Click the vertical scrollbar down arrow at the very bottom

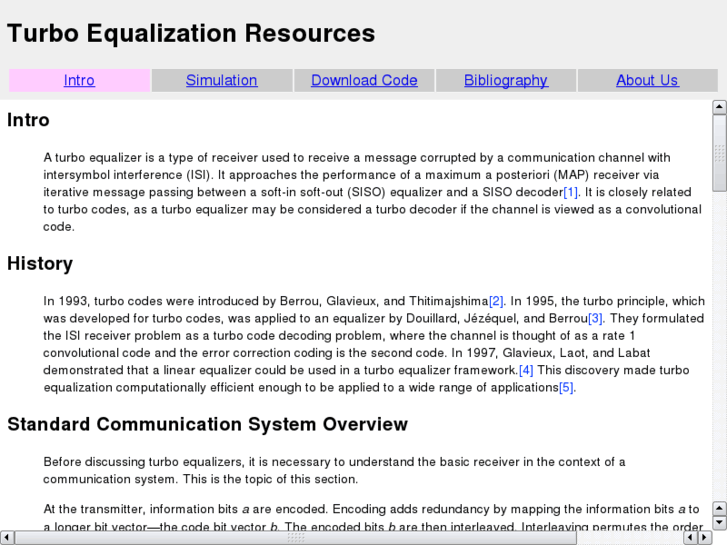tap(719, 523)
